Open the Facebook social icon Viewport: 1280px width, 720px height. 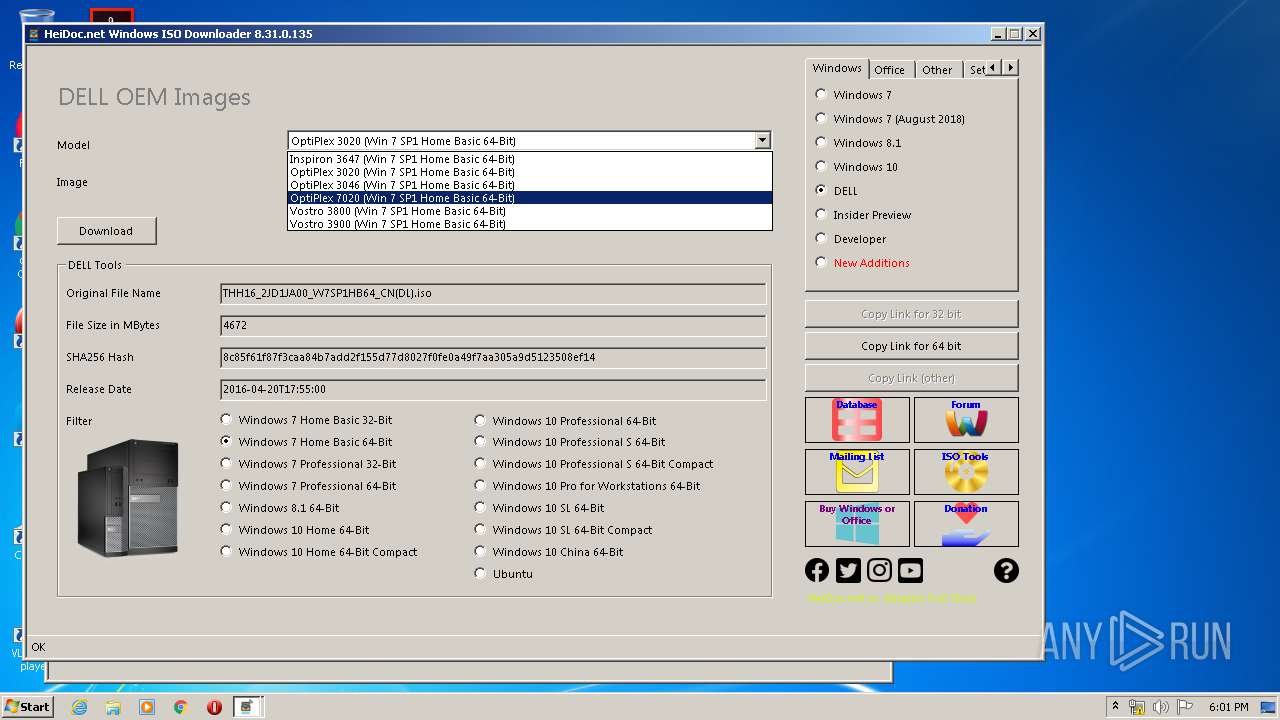coord(817,570)
